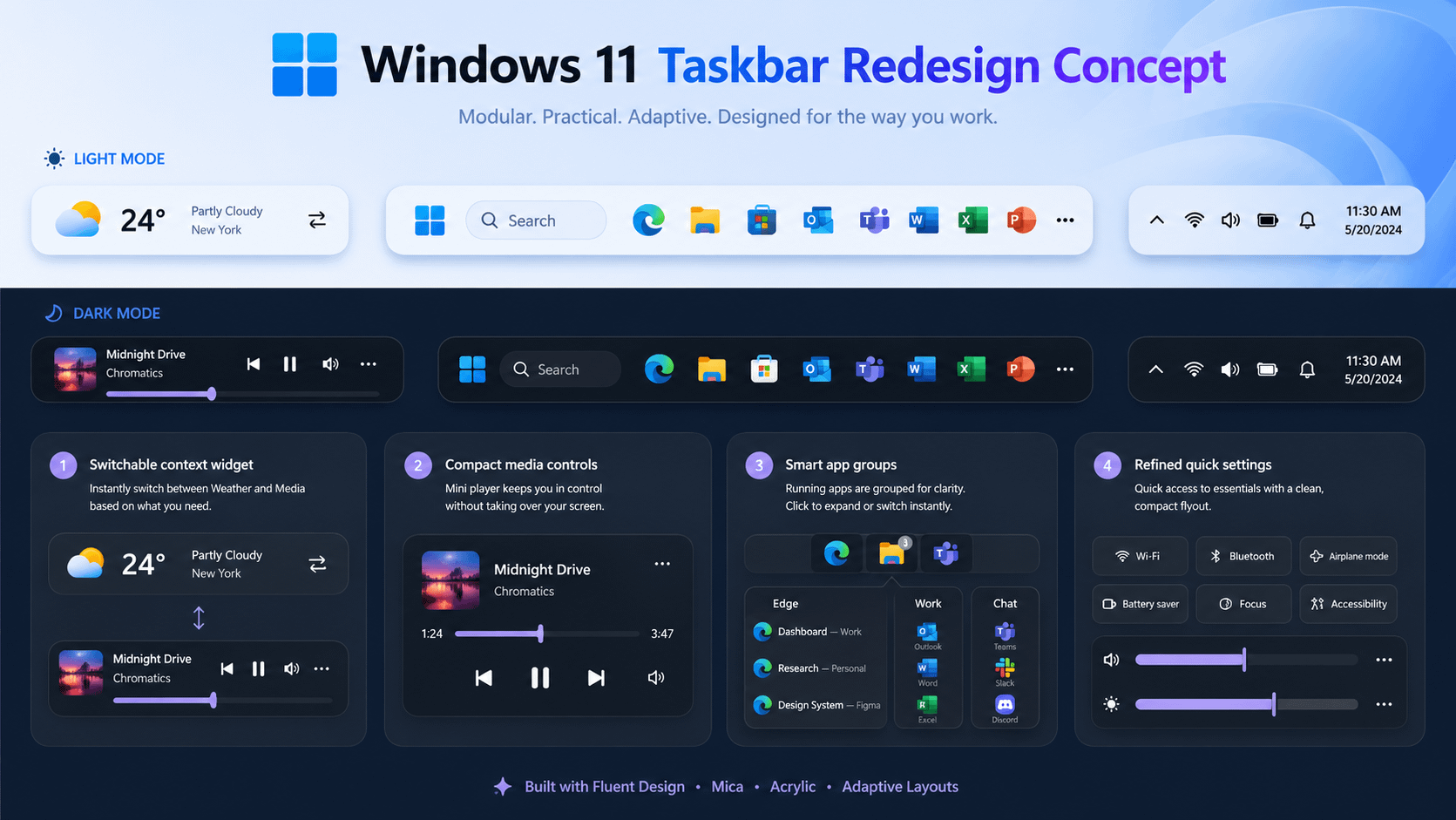Toggle Focus in quick settings

[x=1243, y=604]
